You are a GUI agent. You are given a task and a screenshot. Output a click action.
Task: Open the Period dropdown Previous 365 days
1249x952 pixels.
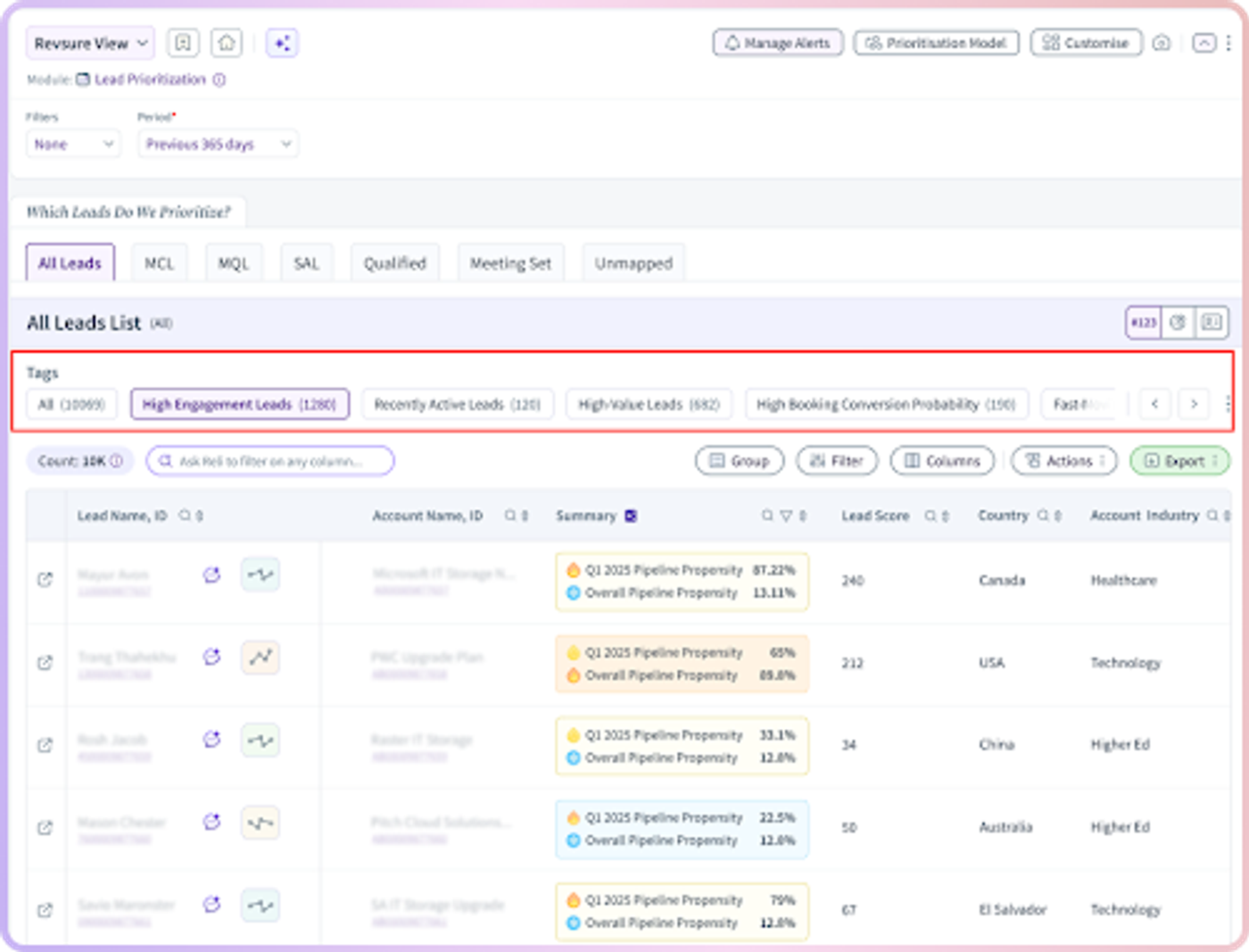tap(218, 144)
